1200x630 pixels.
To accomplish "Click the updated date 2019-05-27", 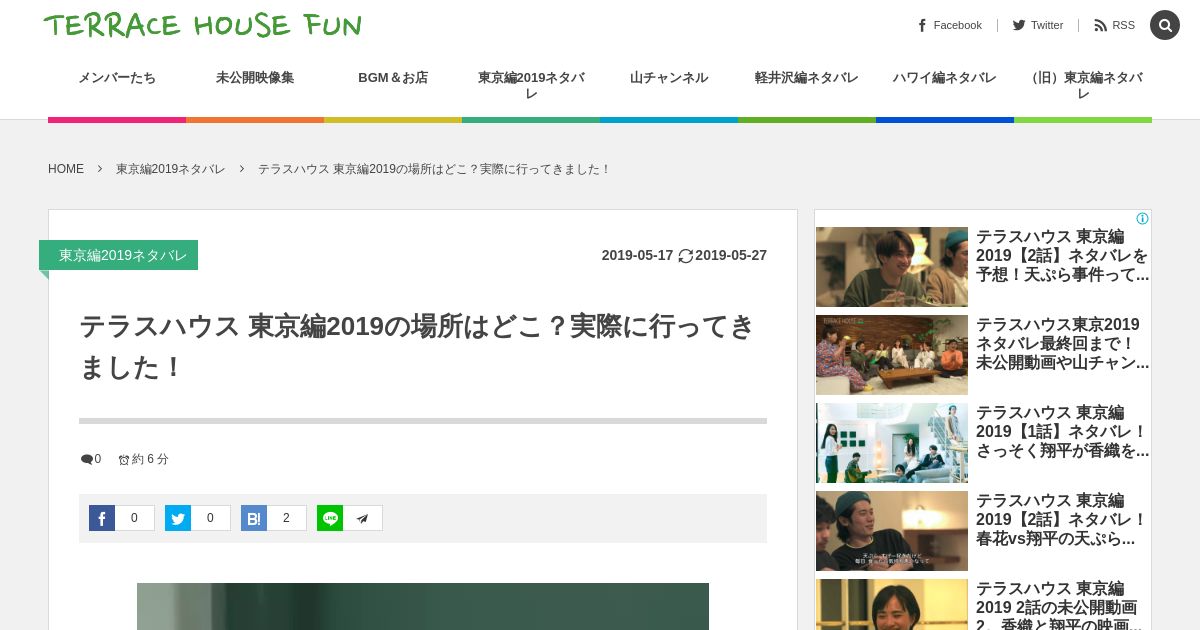I will [x=731, y=256].
